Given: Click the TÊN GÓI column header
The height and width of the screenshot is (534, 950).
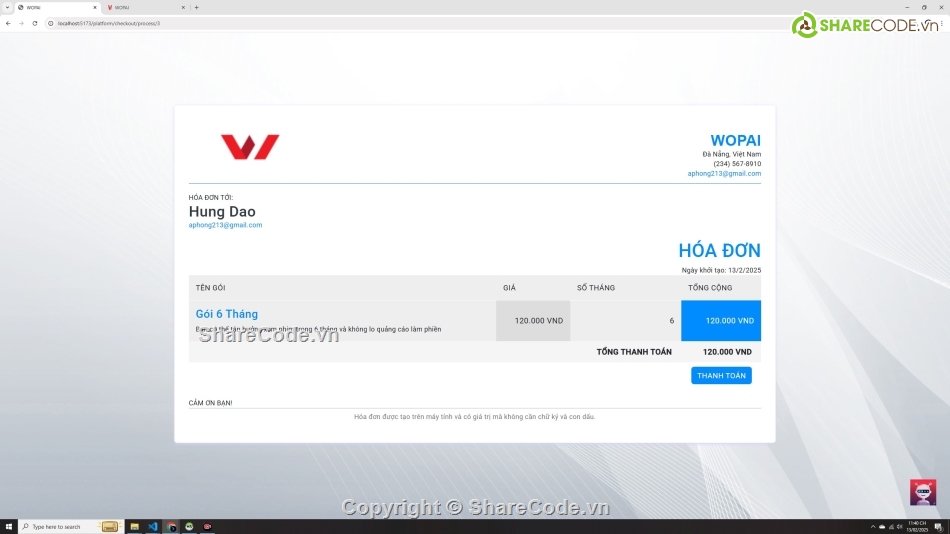Looking at the screenshot, I should (x=210, y=288).
